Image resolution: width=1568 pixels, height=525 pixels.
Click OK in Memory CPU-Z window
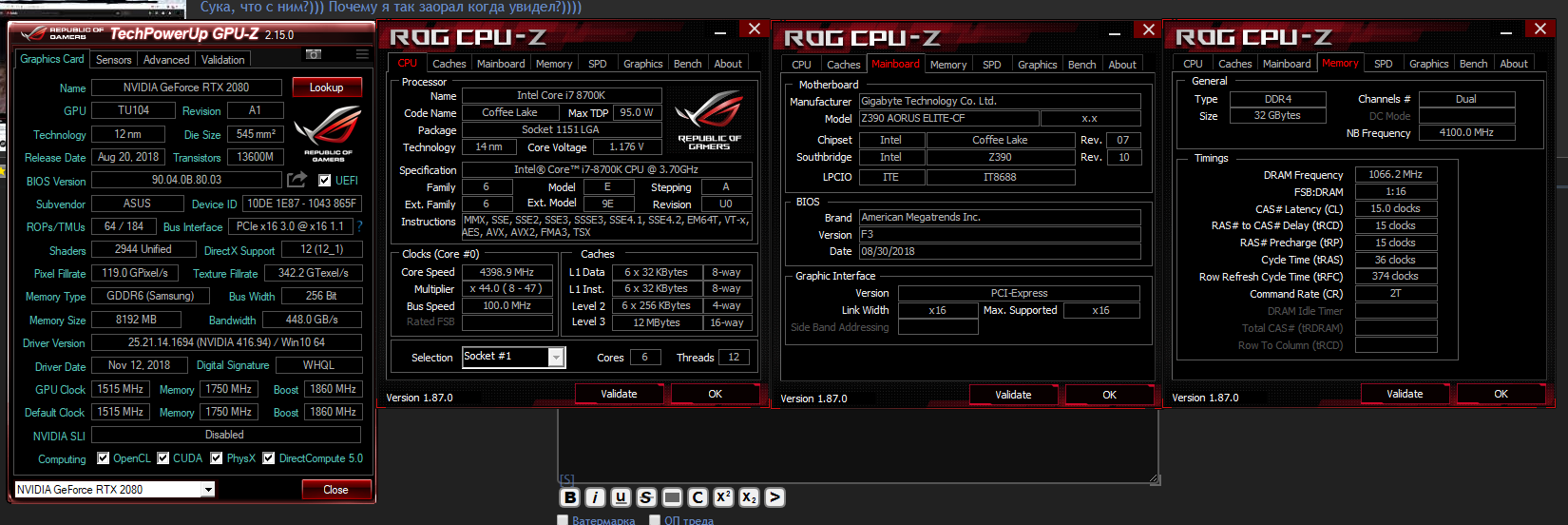pyautogui.click(x=1501, y=394)
